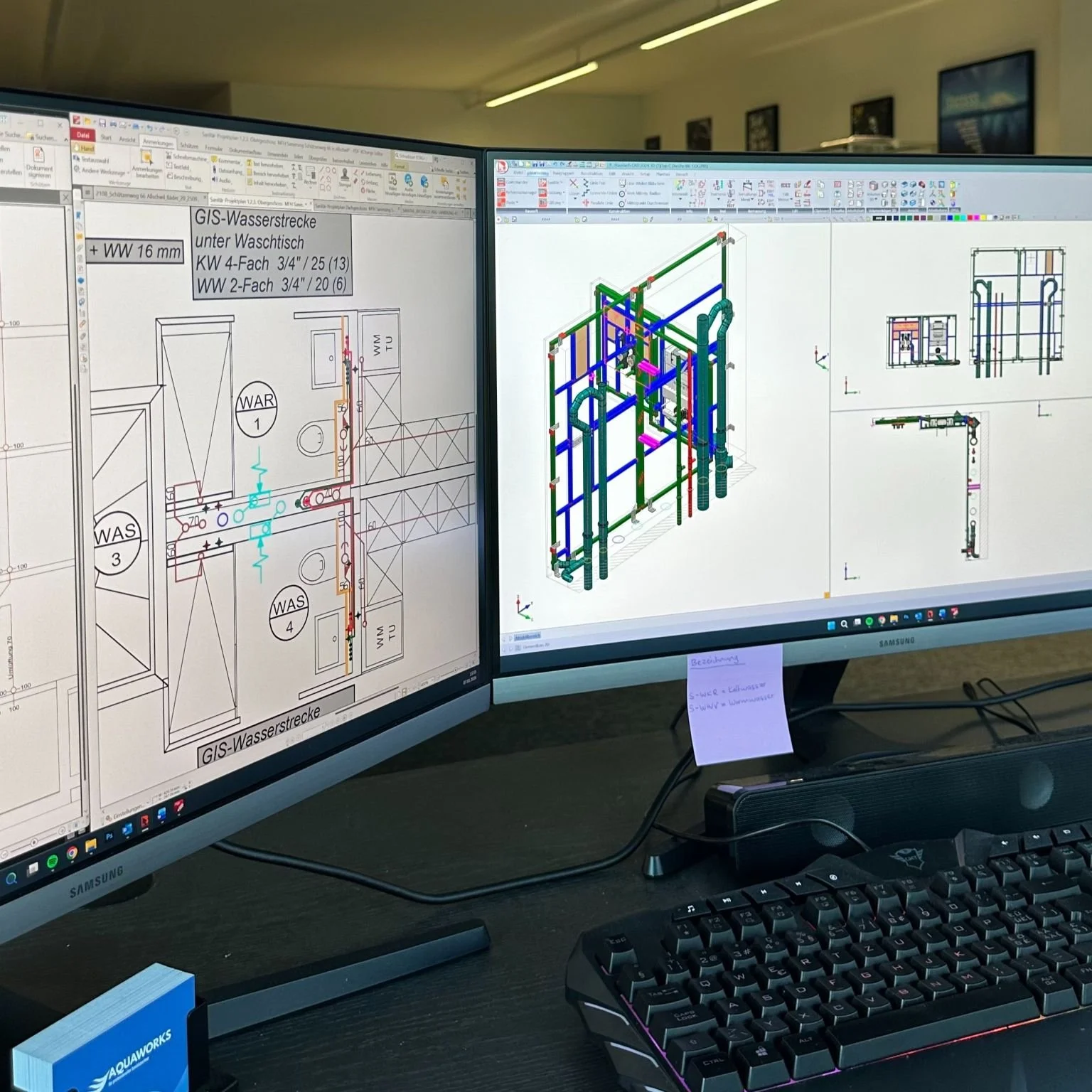1092x1092 pixels.
Task: Open Chrome from the left taskbar
Action: (72, 853)
